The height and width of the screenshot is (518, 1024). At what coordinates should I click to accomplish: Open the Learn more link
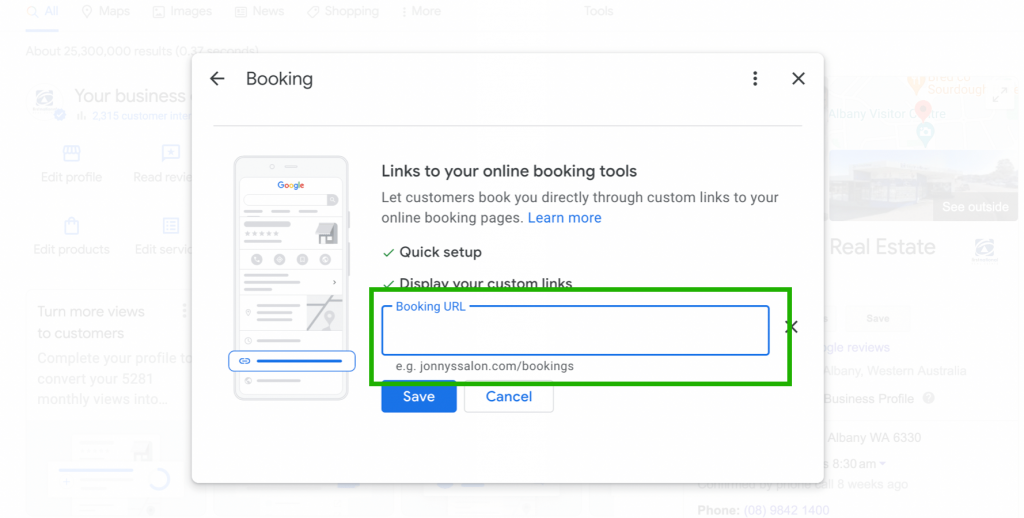point(564,218)
